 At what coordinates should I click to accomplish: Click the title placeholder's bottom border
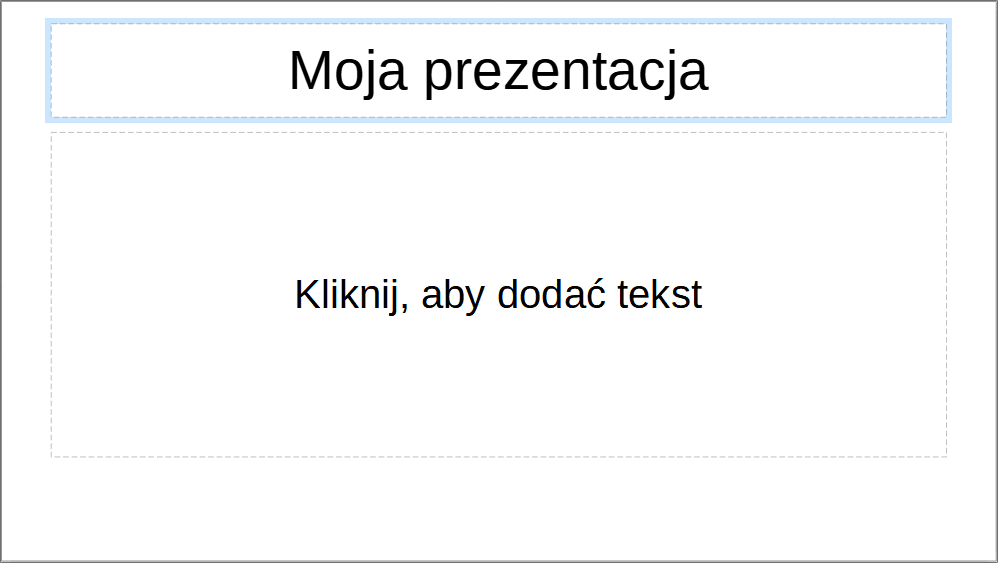click(x=498, y=118)
